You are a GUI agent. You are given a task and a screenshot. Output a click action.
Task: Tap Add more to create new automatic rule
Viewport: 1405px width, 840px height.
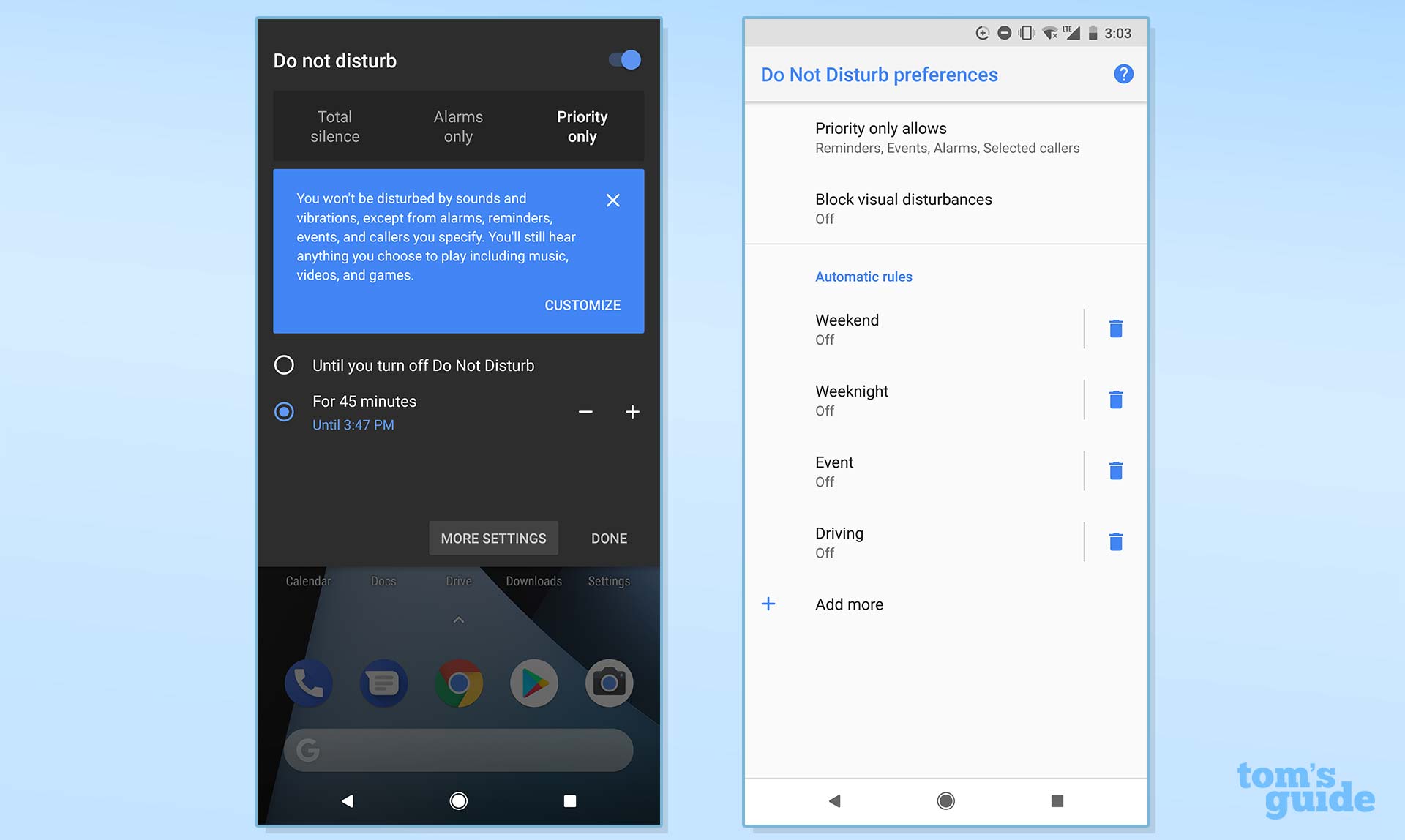pos(849,604)
